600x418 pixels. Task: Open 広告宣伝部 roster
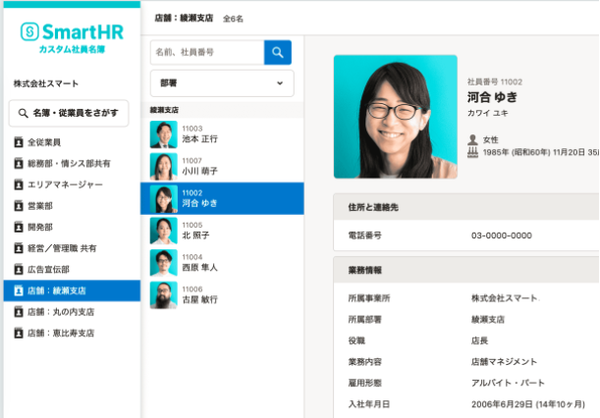[72, 269]
